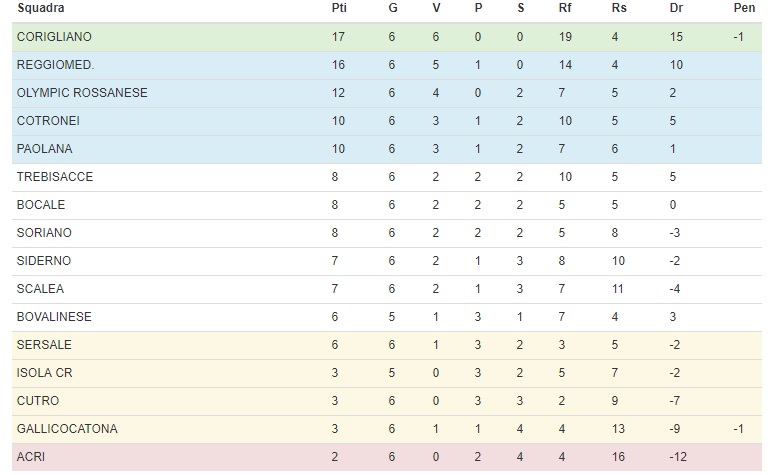This screenshot has height=475, width=782.
Task: Select the PAOLANA row
Action: click(x=387, y=149)
